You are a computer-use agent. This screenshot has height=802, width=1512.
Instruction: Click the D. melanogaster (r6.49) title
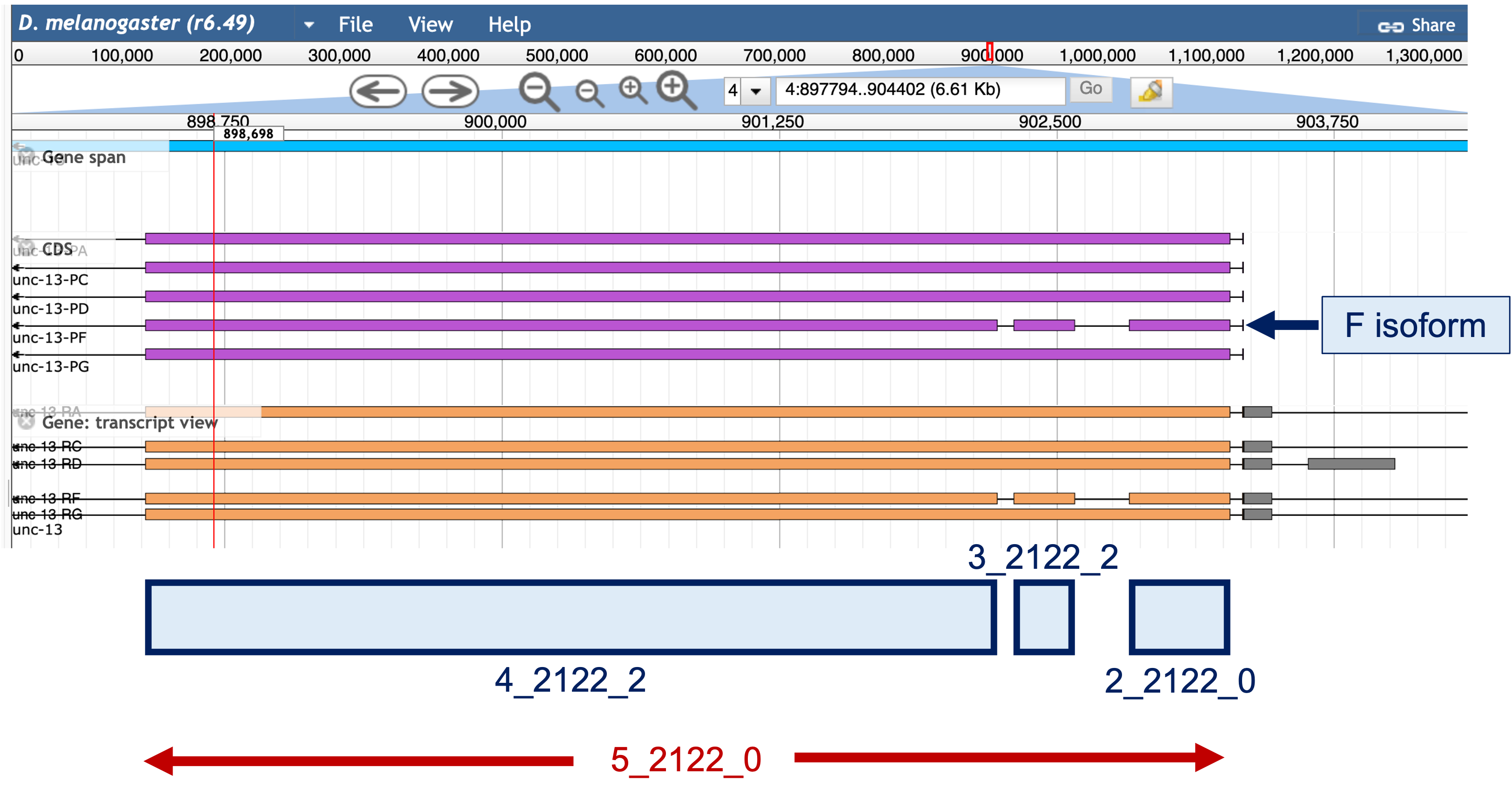tap(137, 23)
